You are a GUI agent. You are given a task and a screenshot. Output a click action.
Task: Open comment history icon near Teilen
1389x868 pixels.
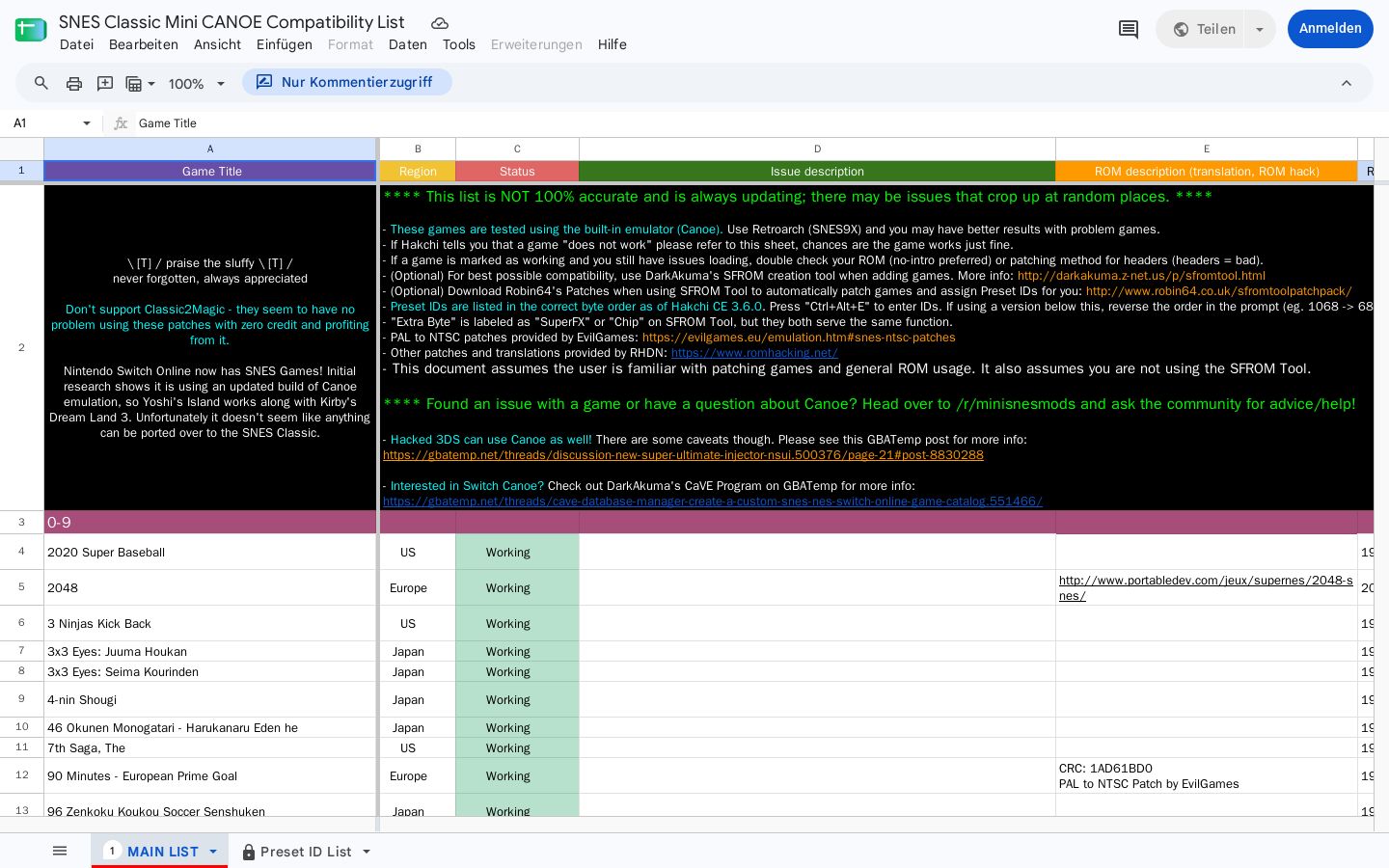click(1129, 29)
